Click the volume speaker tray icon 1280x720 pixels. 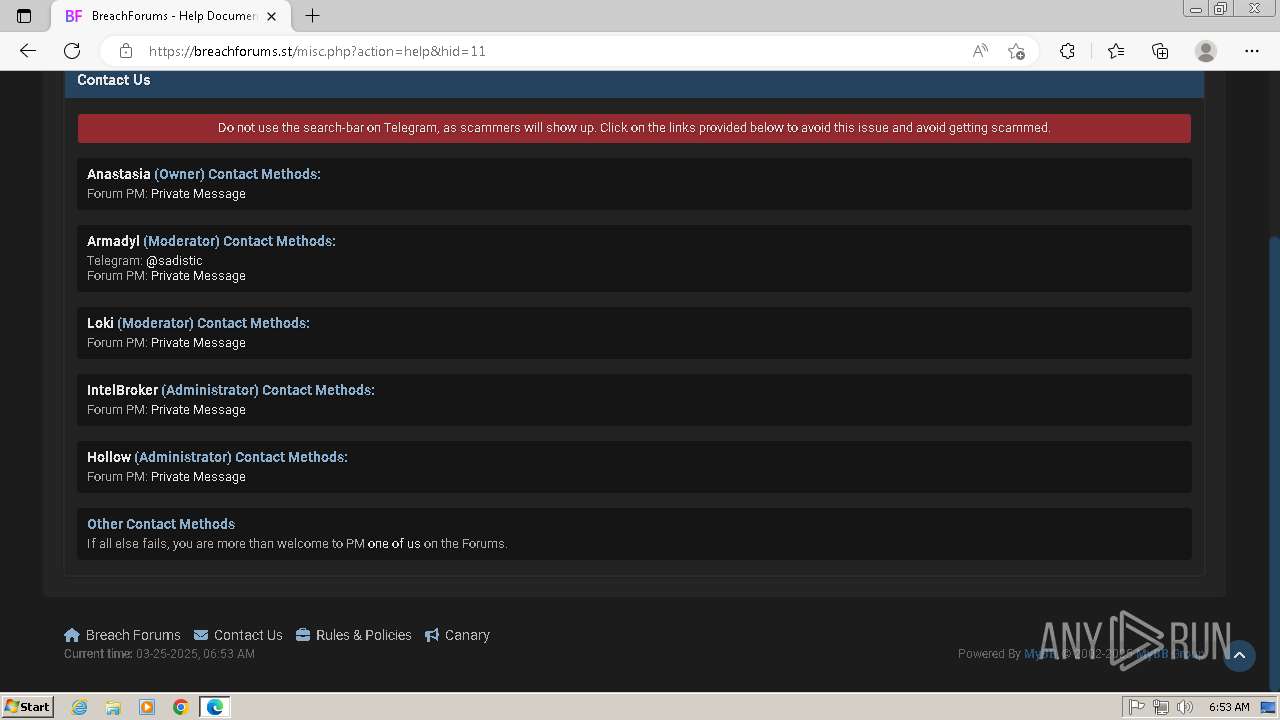click(1185, 707)
